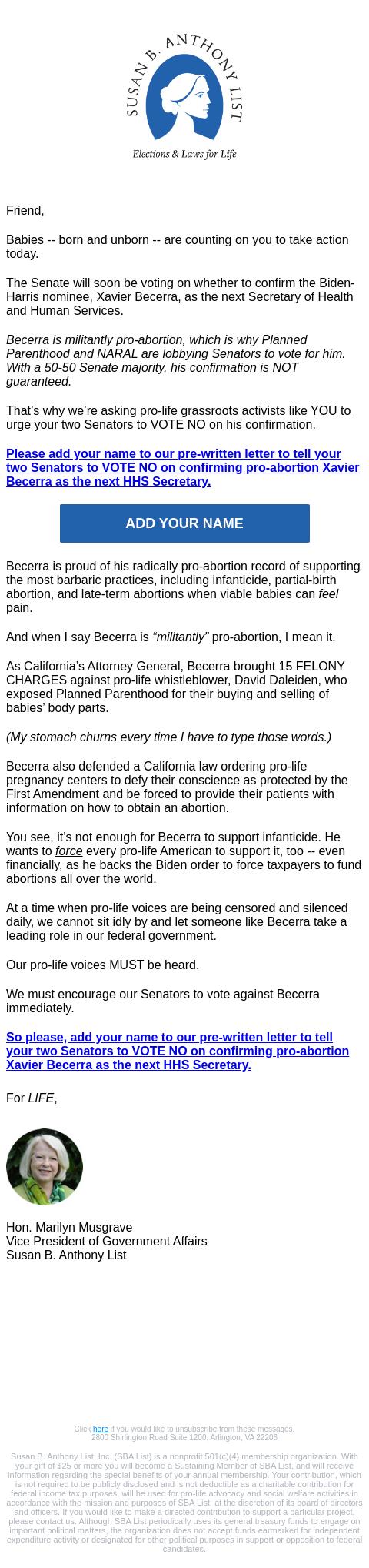The width and height of the screenshot is (369, 1568).
Task: Click the unsubscribe 'here' link
Action: pyautogui.click(x=101, y=1429)
